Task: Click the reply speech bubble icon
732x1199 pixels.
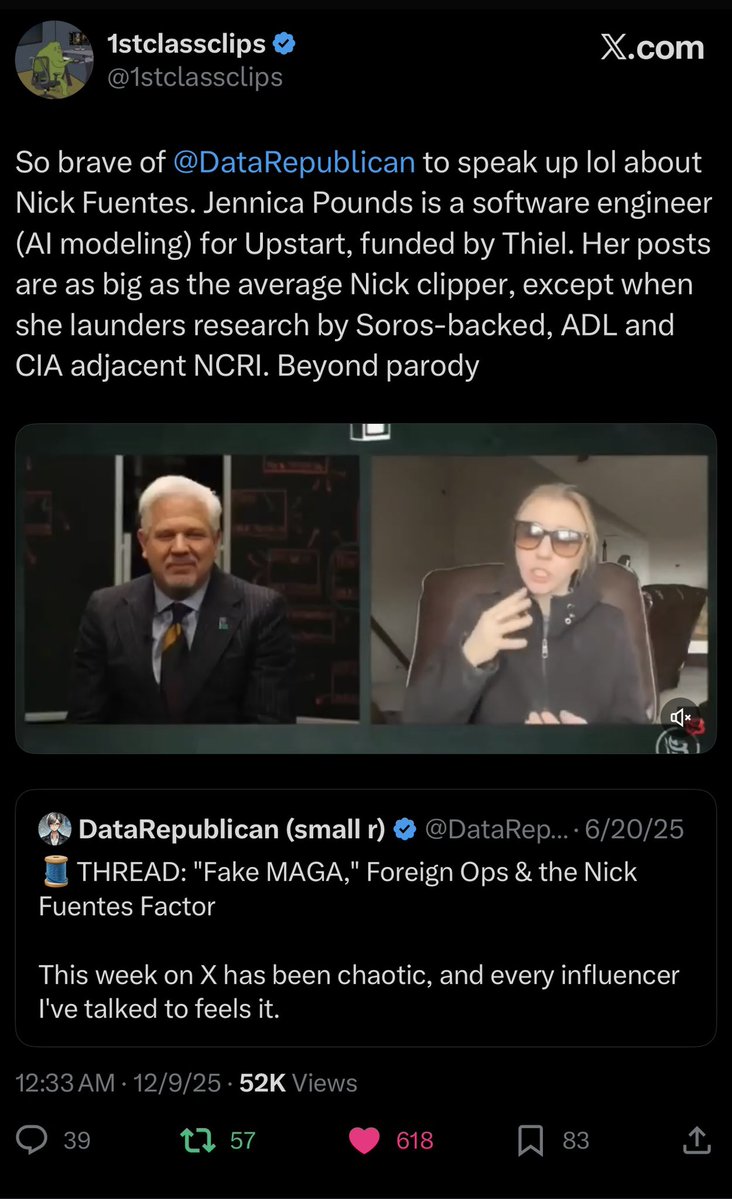Action: tap(36, 1140)
